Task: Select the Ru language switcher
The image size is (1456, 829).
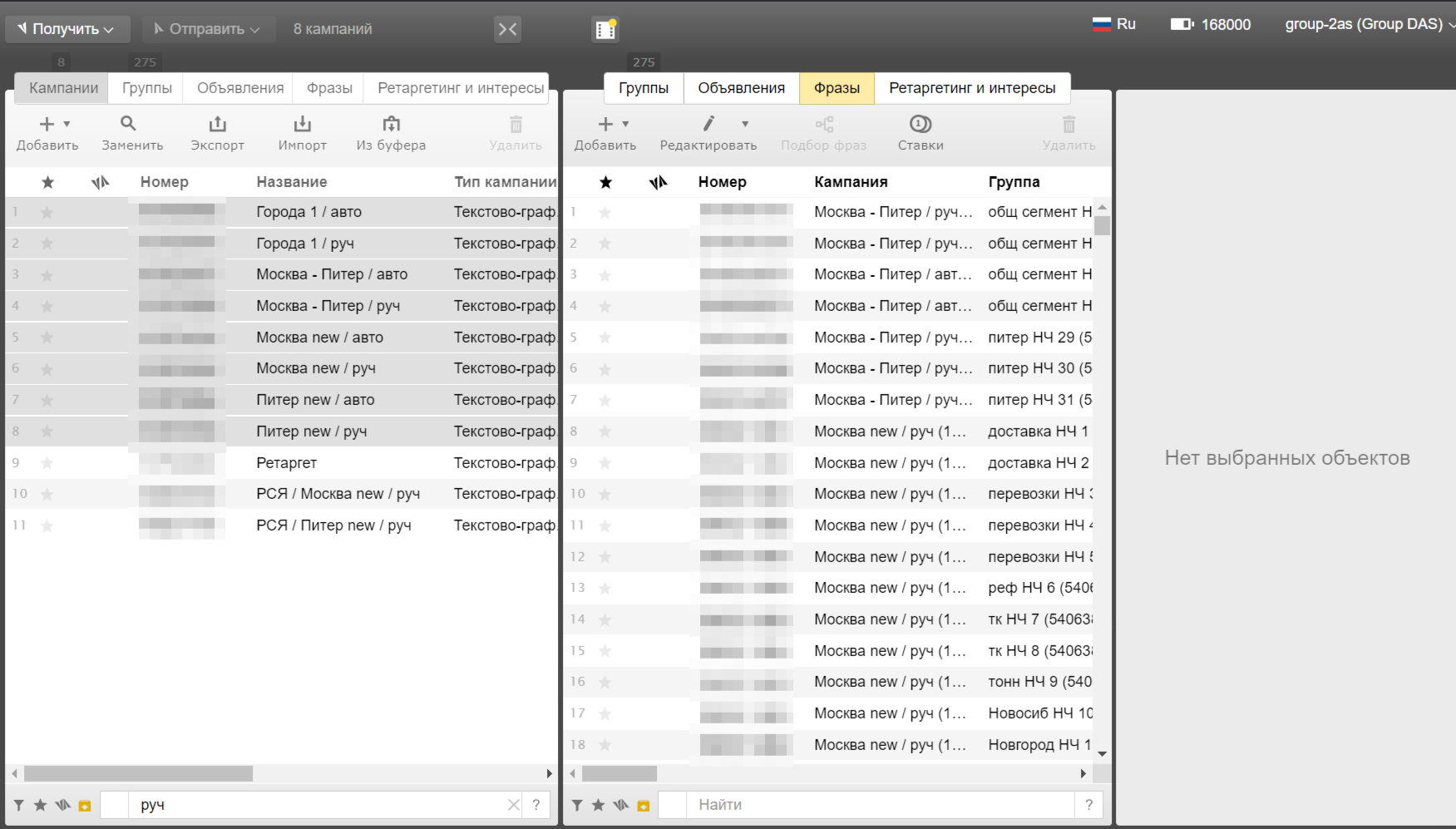Action: [x=1114, y=24]
